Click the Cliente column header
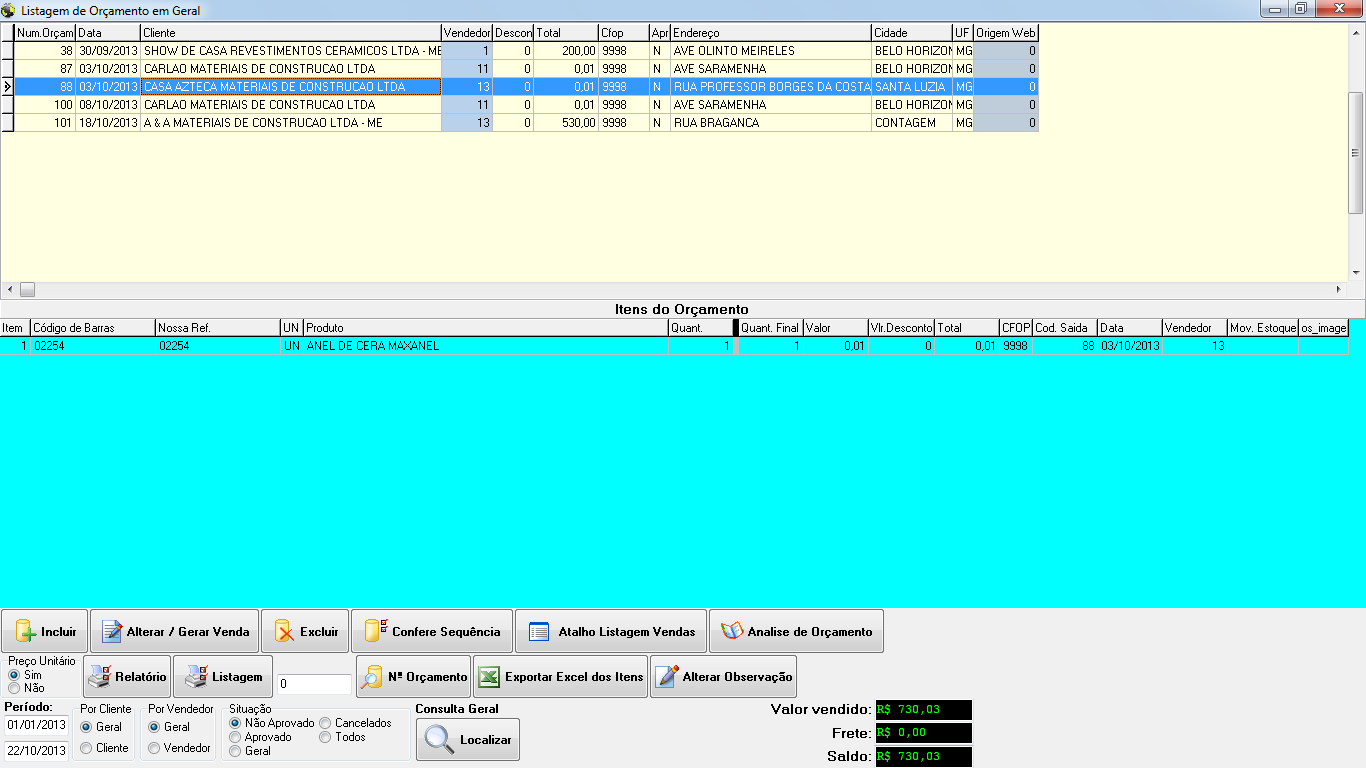Image resolution: width=1366 pixels, height=768 pixels. click(290, 33)
